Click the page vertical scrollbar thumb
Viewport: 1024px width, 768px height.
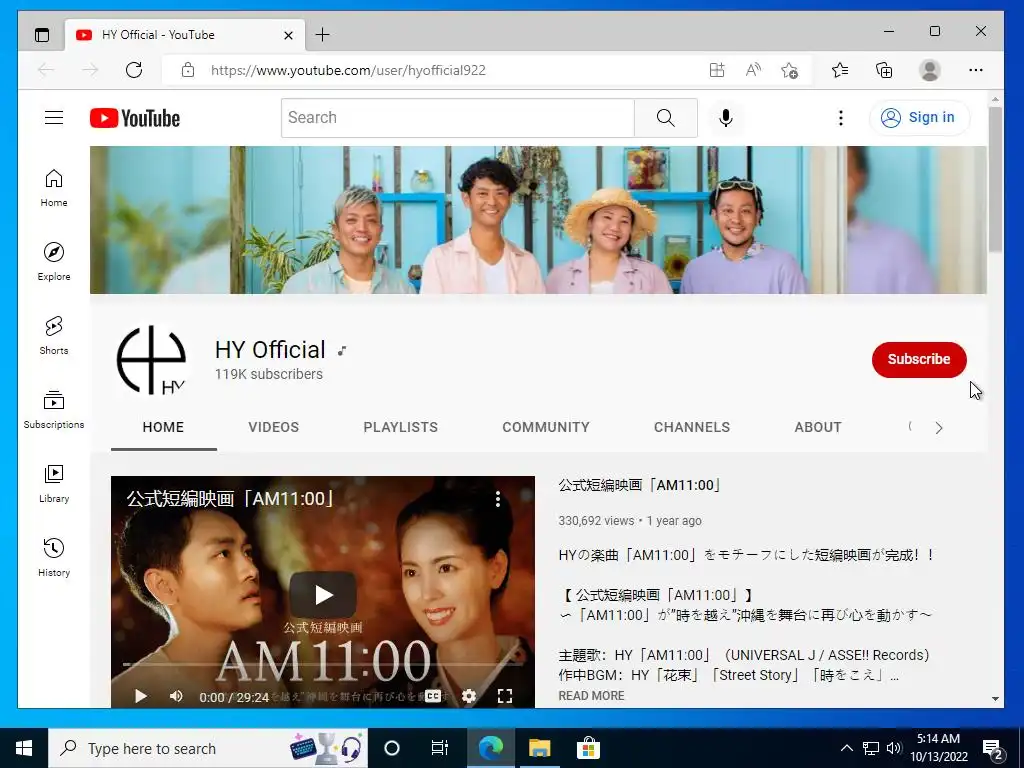[995, 178]
